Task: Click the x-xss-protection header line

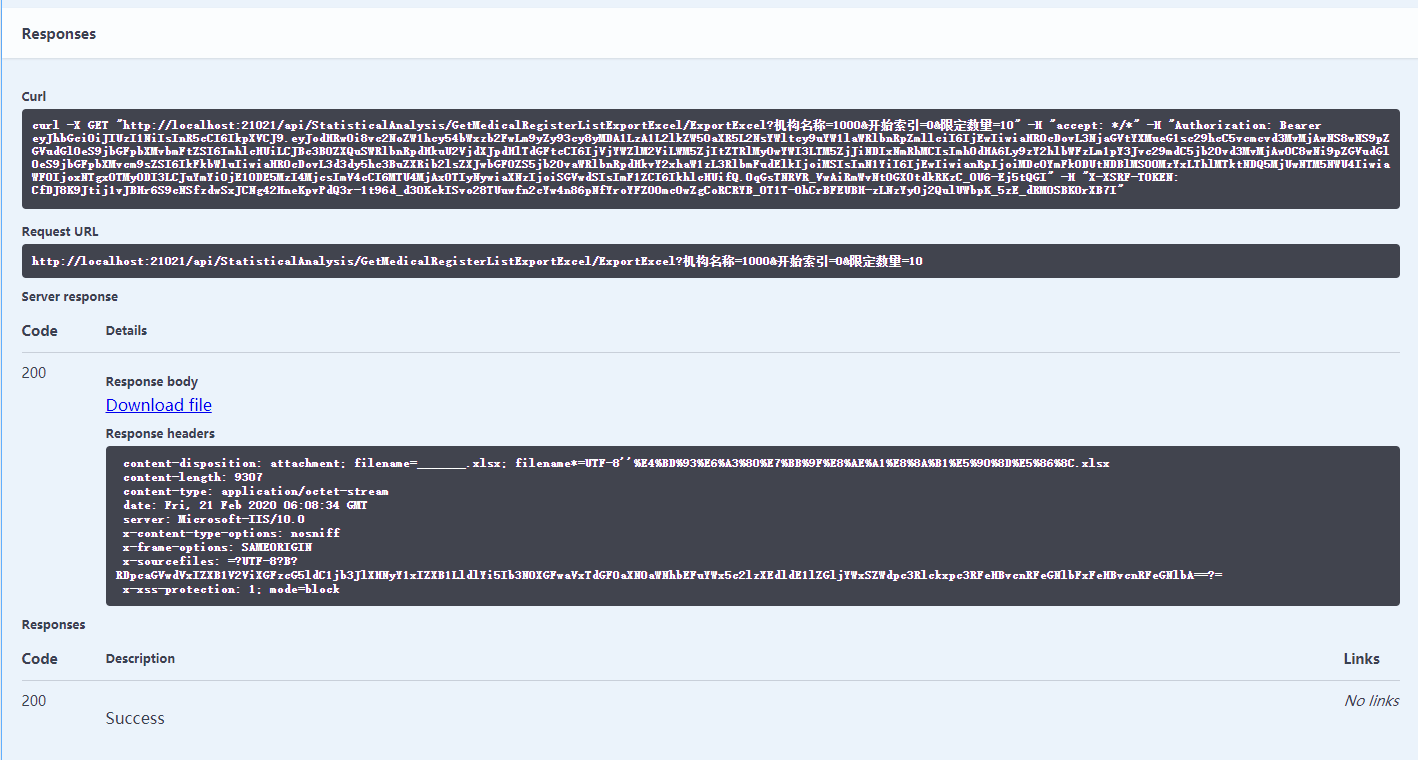Action: pos(229,589)
